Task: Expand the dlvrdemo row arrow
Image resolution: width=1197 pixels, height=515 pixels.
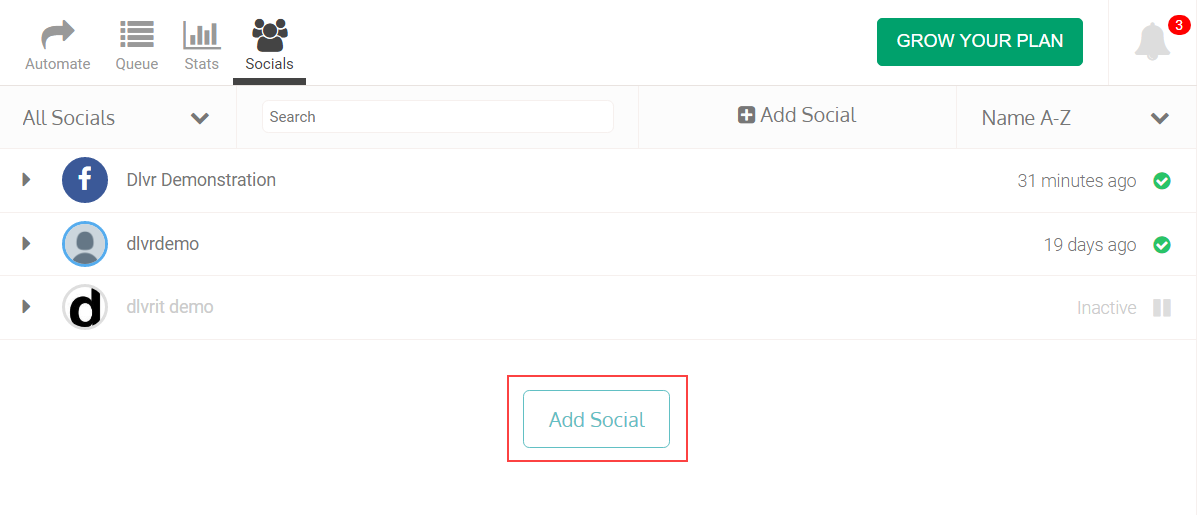Action: 27,244
